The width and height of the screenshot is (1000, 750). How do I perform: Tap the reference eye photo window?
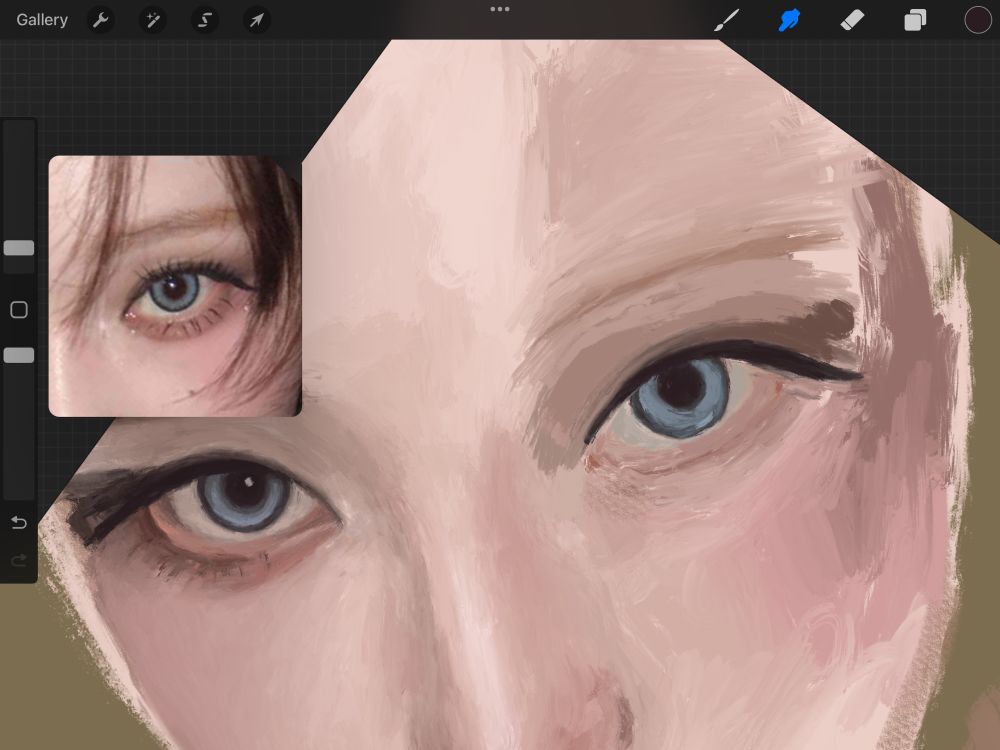tap(175, 286)
